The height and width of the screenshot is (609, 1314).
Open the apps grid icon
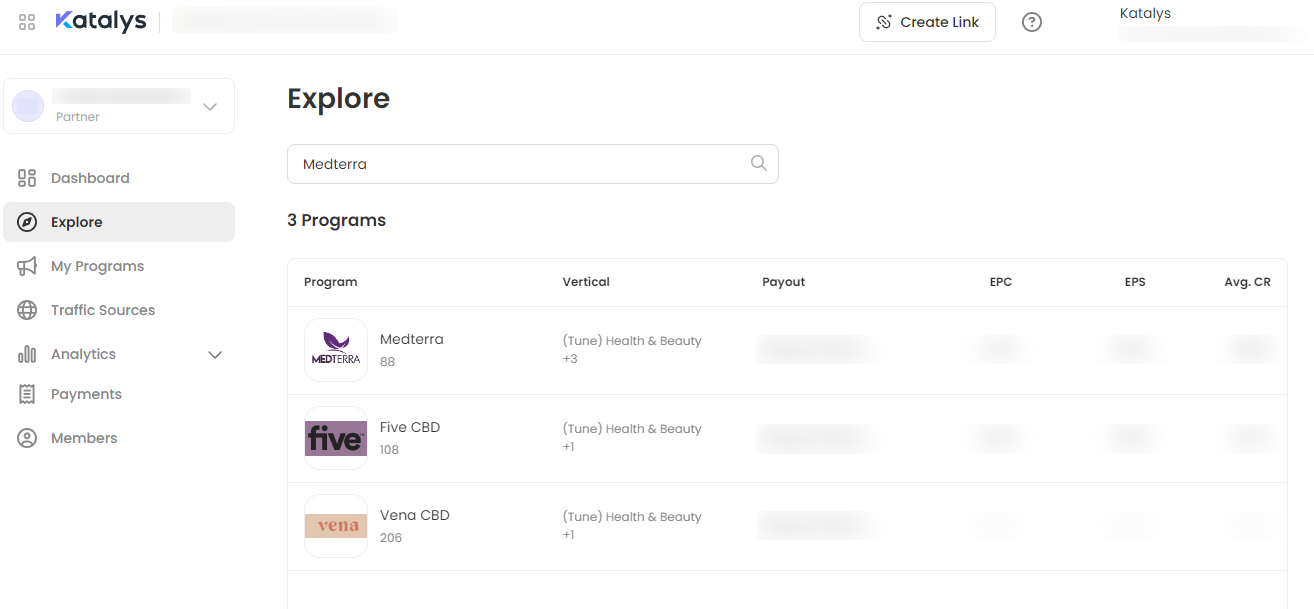27,22
